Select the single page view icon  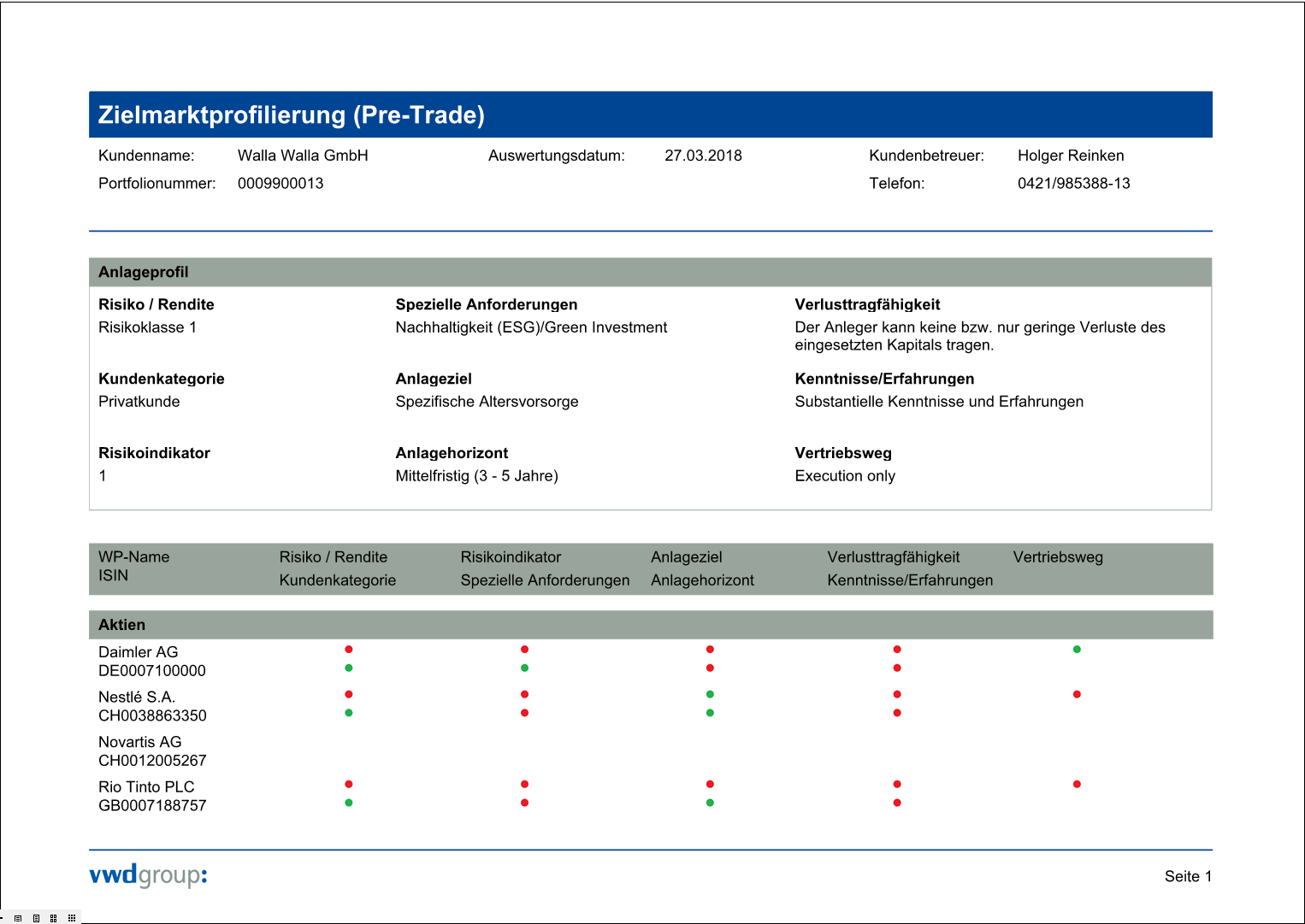[36, 918]
